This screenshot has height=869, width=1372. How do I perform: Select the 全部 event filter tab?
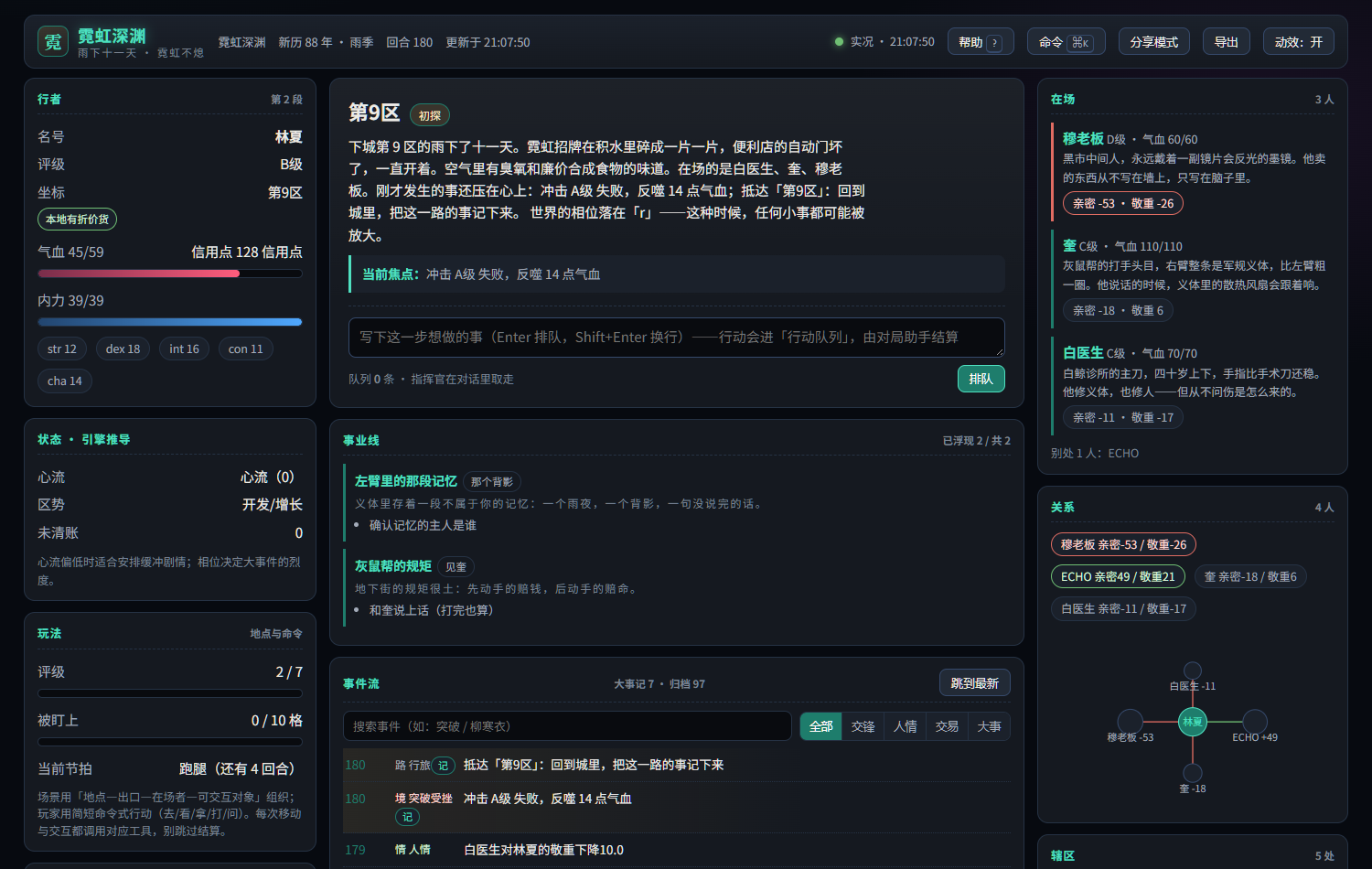coord(821,726)
